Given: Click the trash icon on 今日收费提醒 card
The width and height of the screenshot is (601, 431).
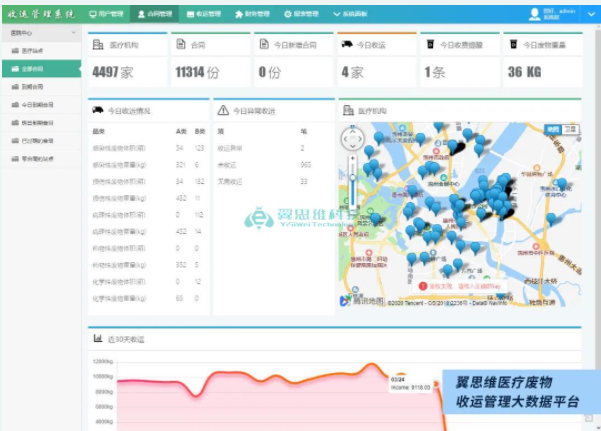Looking at the screenshot, I should [429, 44].
